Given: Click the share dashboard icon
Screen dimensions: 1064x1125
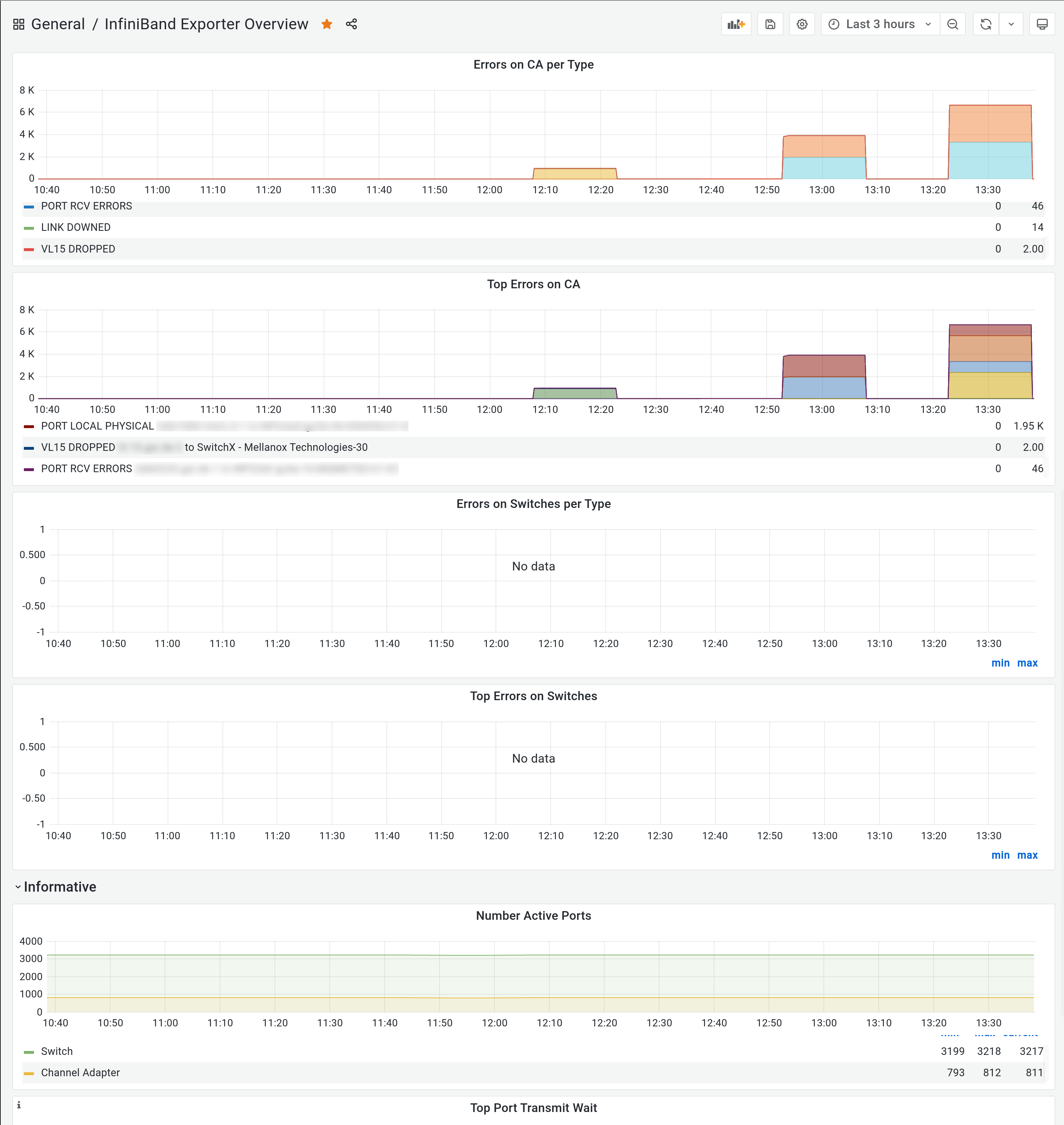Looking at the screenshot, I should point(352,25).
